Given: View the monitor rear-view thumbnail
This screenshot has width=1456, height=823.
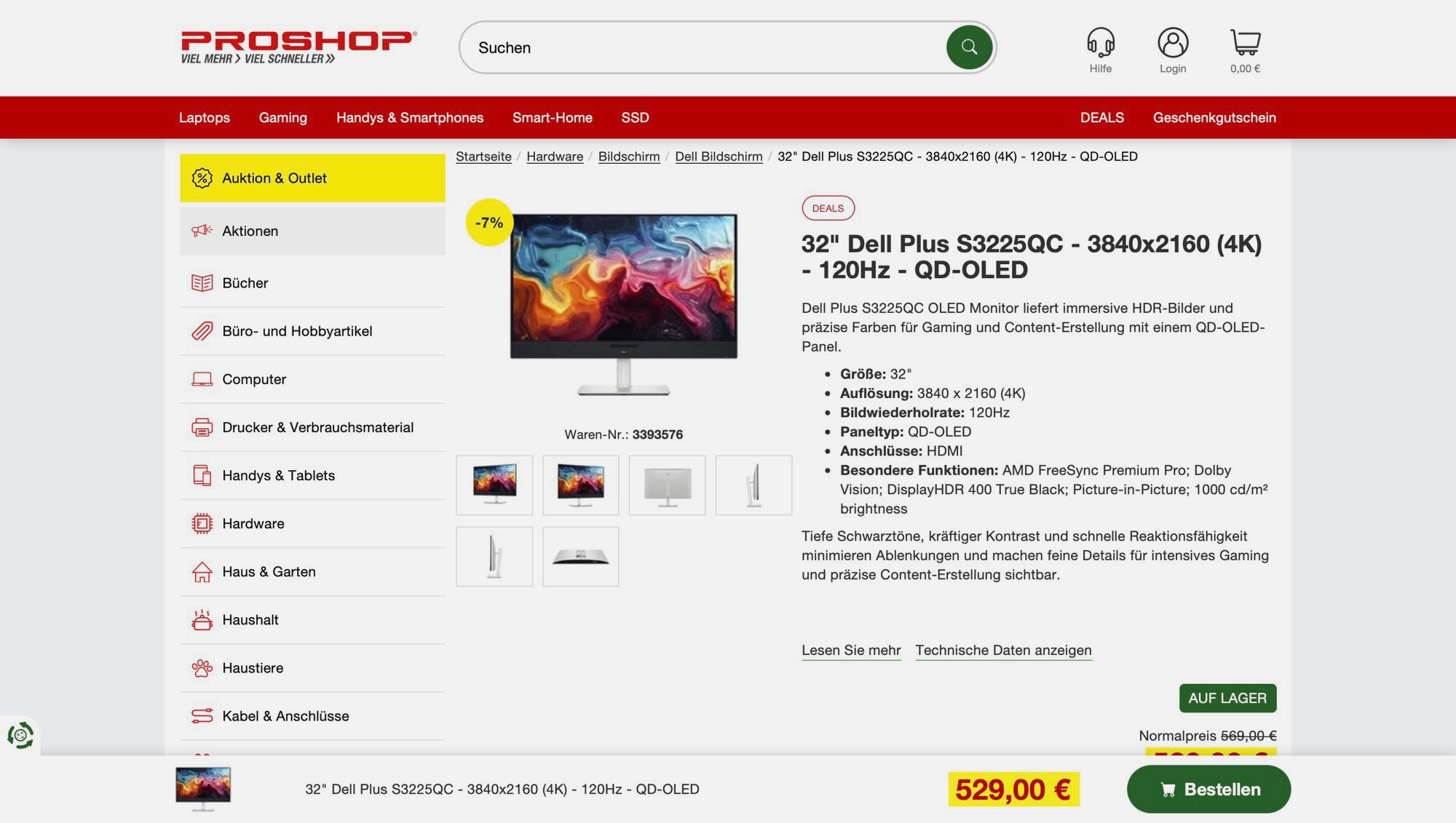Looking at the screenshot, I should pos(667,485).
